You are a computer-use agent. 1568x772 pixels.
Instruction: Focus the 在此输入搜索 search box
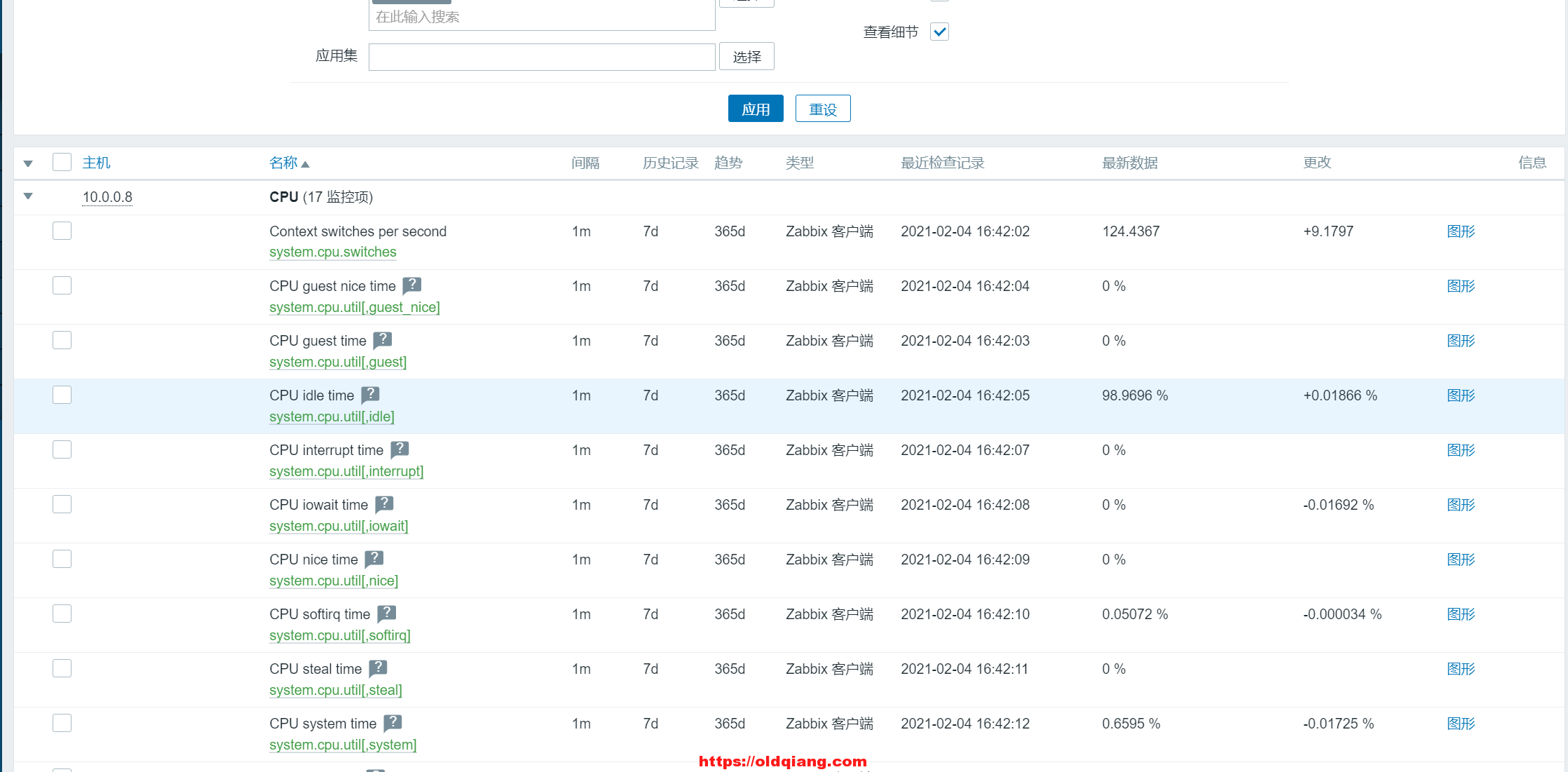click(x=542, y=17)
